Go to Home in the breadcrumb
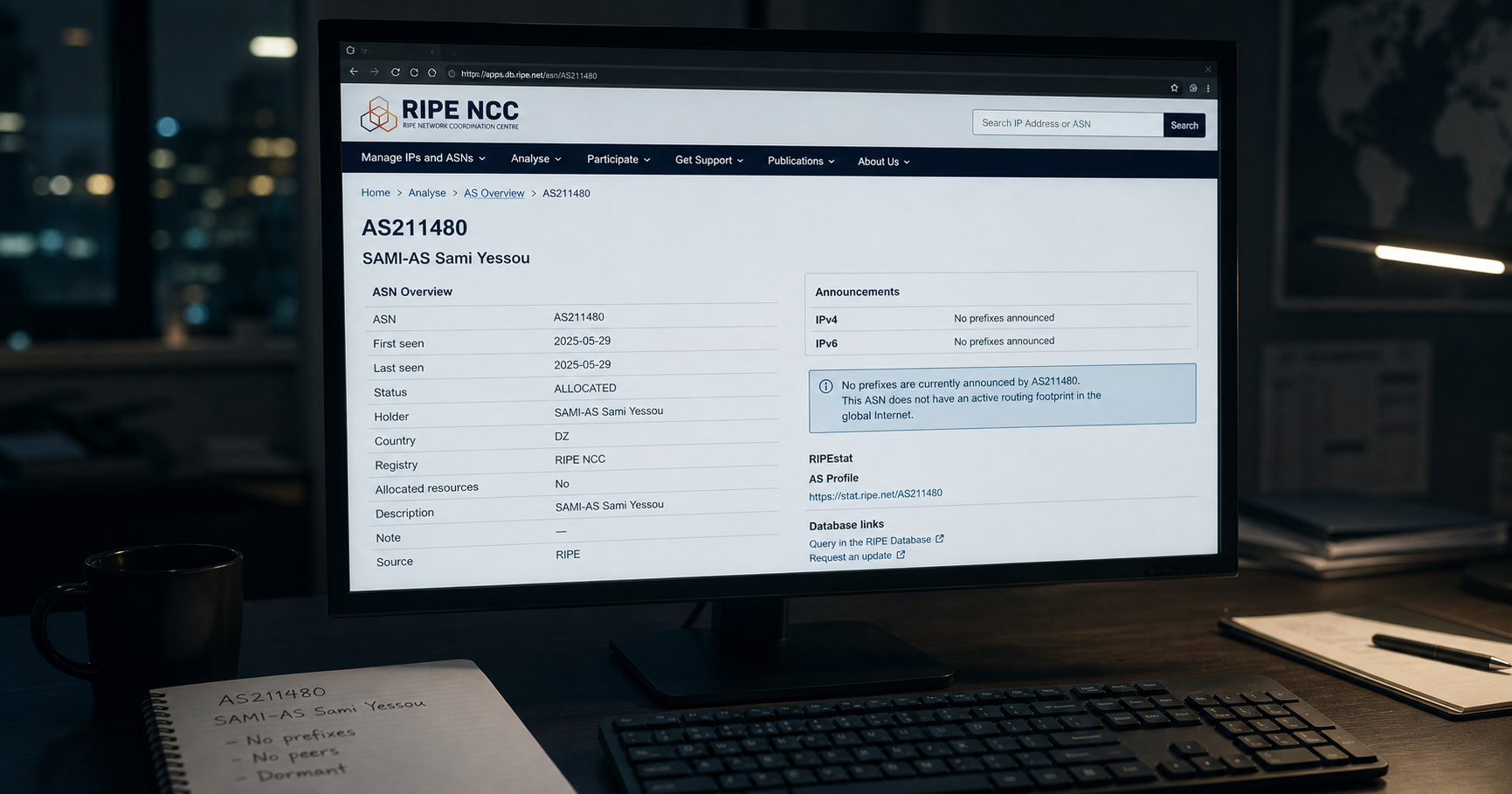Screen dimensions: 1512x794 point(376,193)
